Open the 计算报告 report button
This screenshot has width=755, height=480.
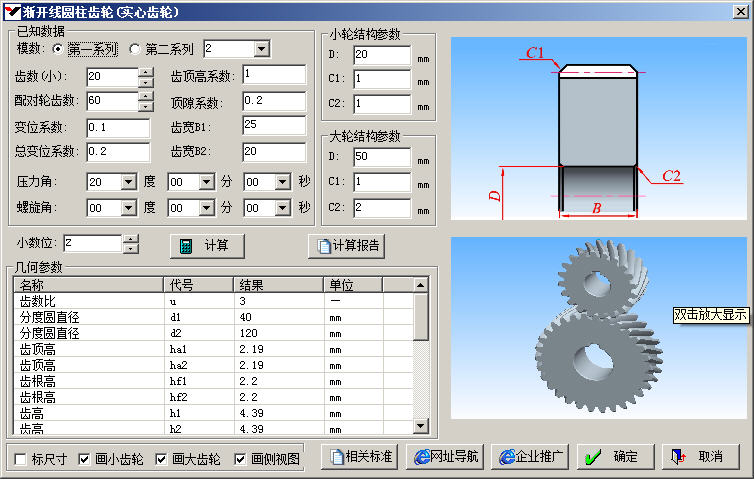pos(346,246)
